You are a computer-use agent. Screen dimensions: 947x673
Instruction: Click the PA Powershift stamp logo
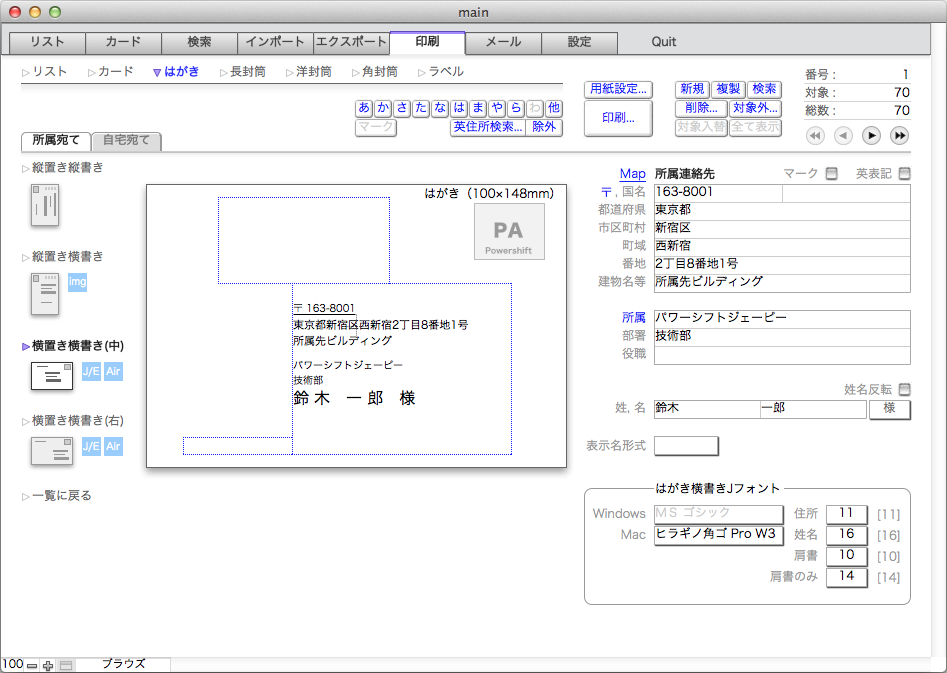[509, 232]
